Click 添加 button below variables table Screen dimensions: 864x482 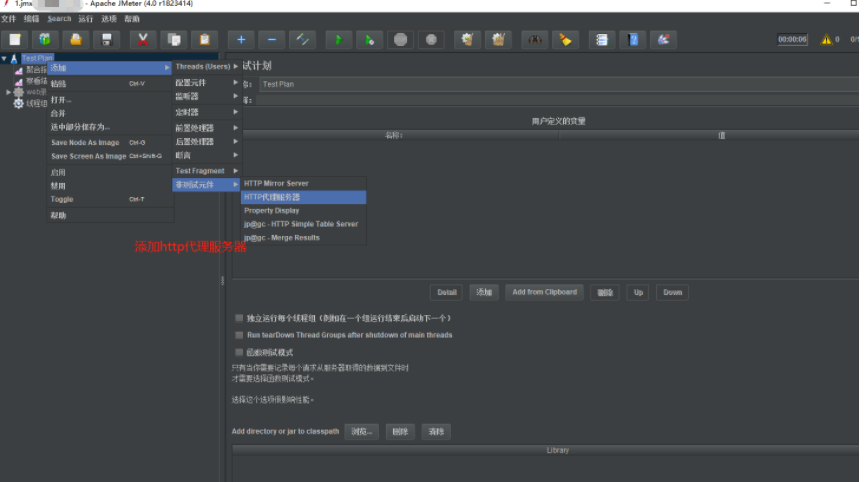484,293
